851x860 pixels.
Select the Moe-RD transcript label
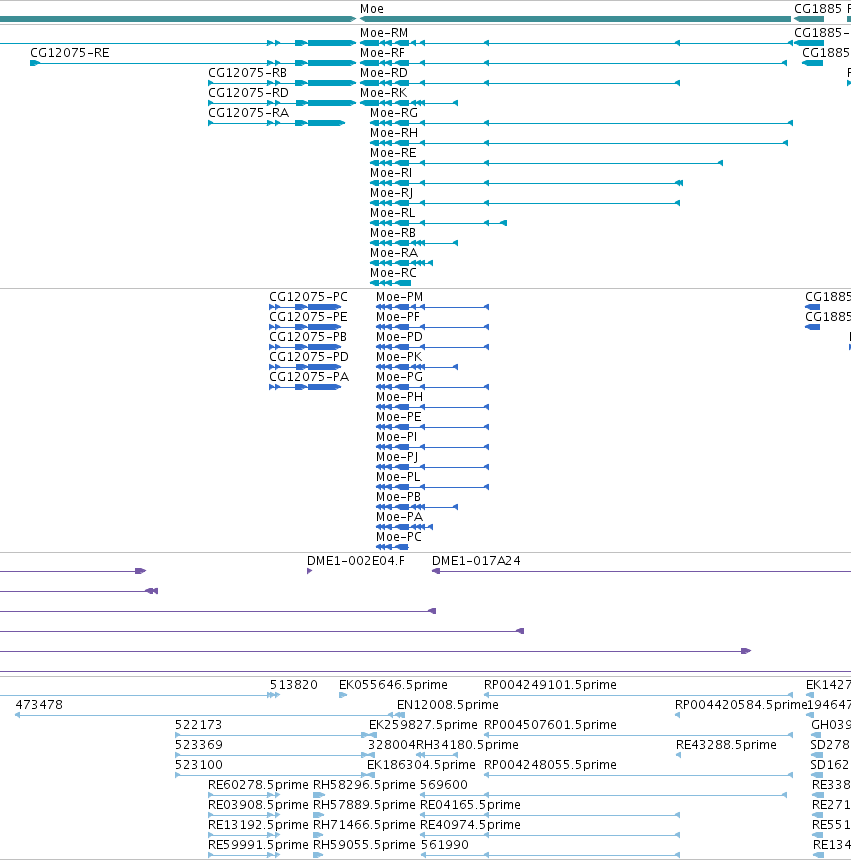coord(384,73)
